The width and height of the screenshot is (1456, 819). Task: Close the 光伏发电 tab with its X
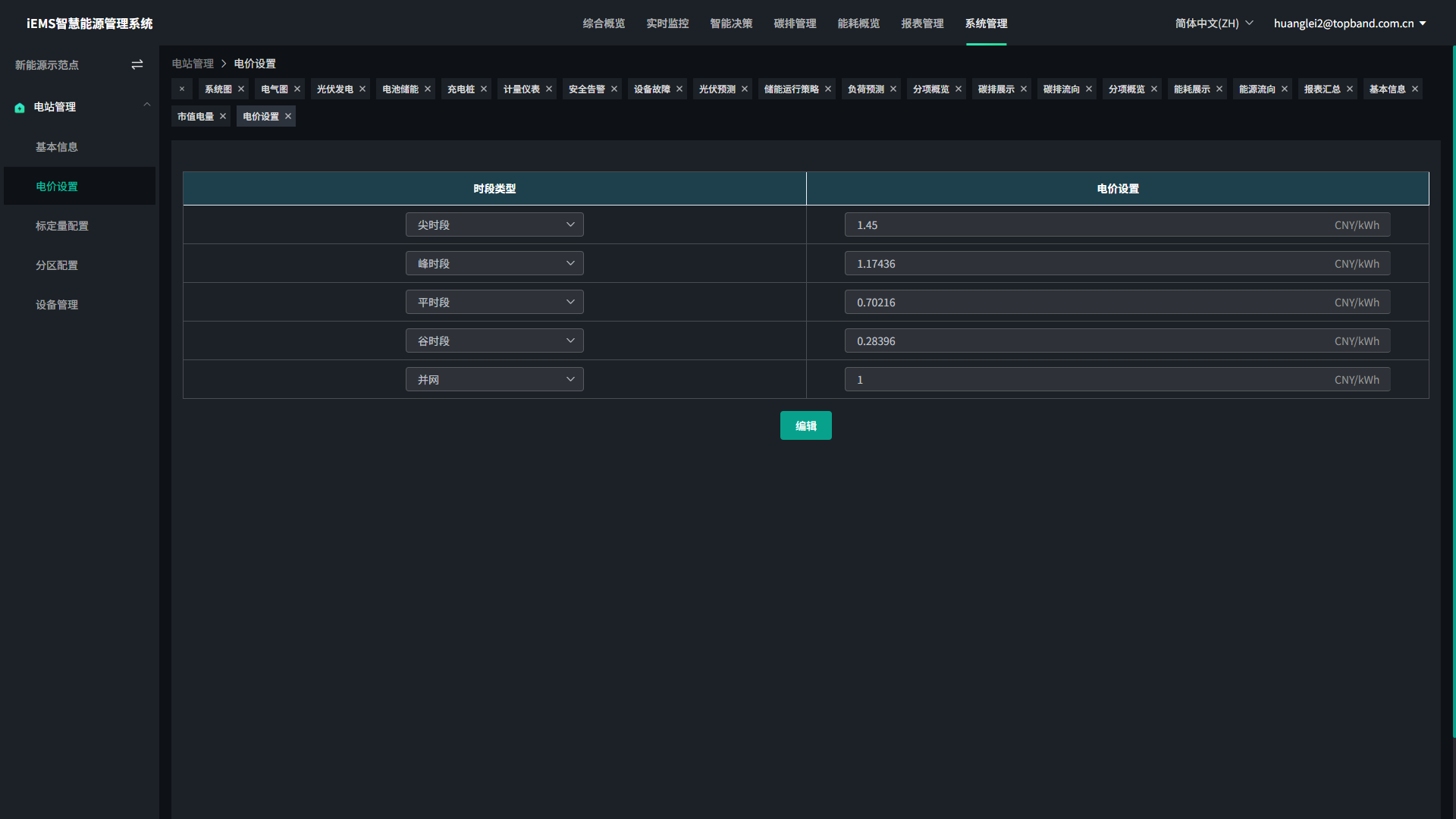[x=362, y=89]
